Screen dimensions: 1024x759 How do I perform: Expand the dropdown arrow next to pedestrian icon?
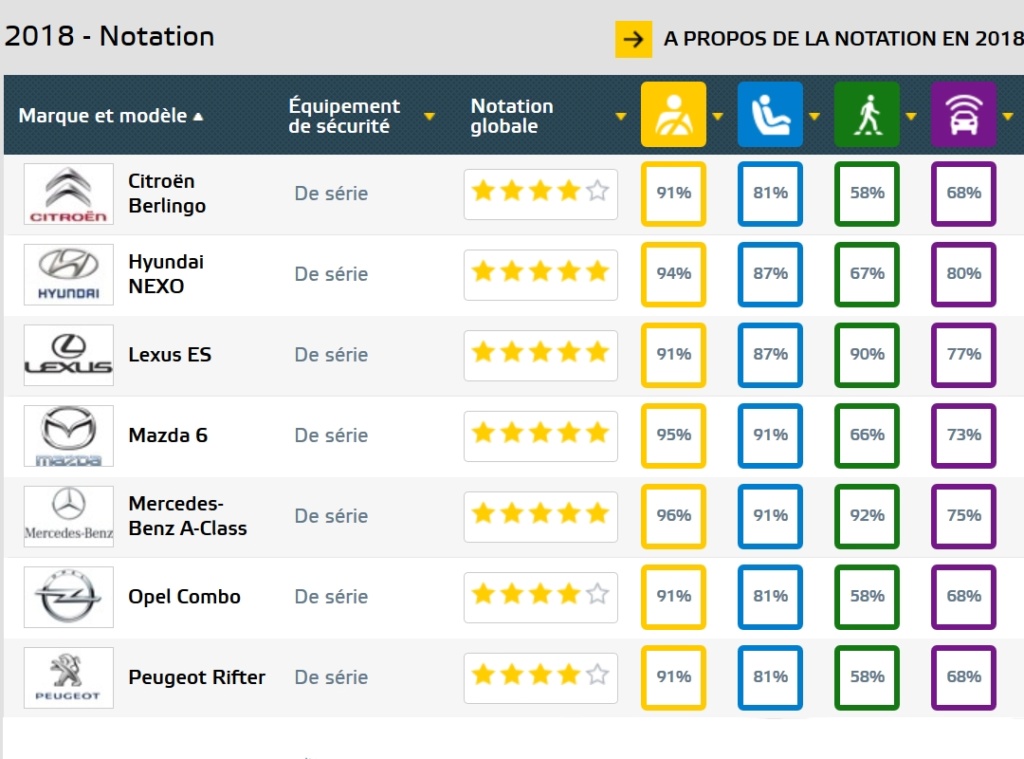click(910, 116)
